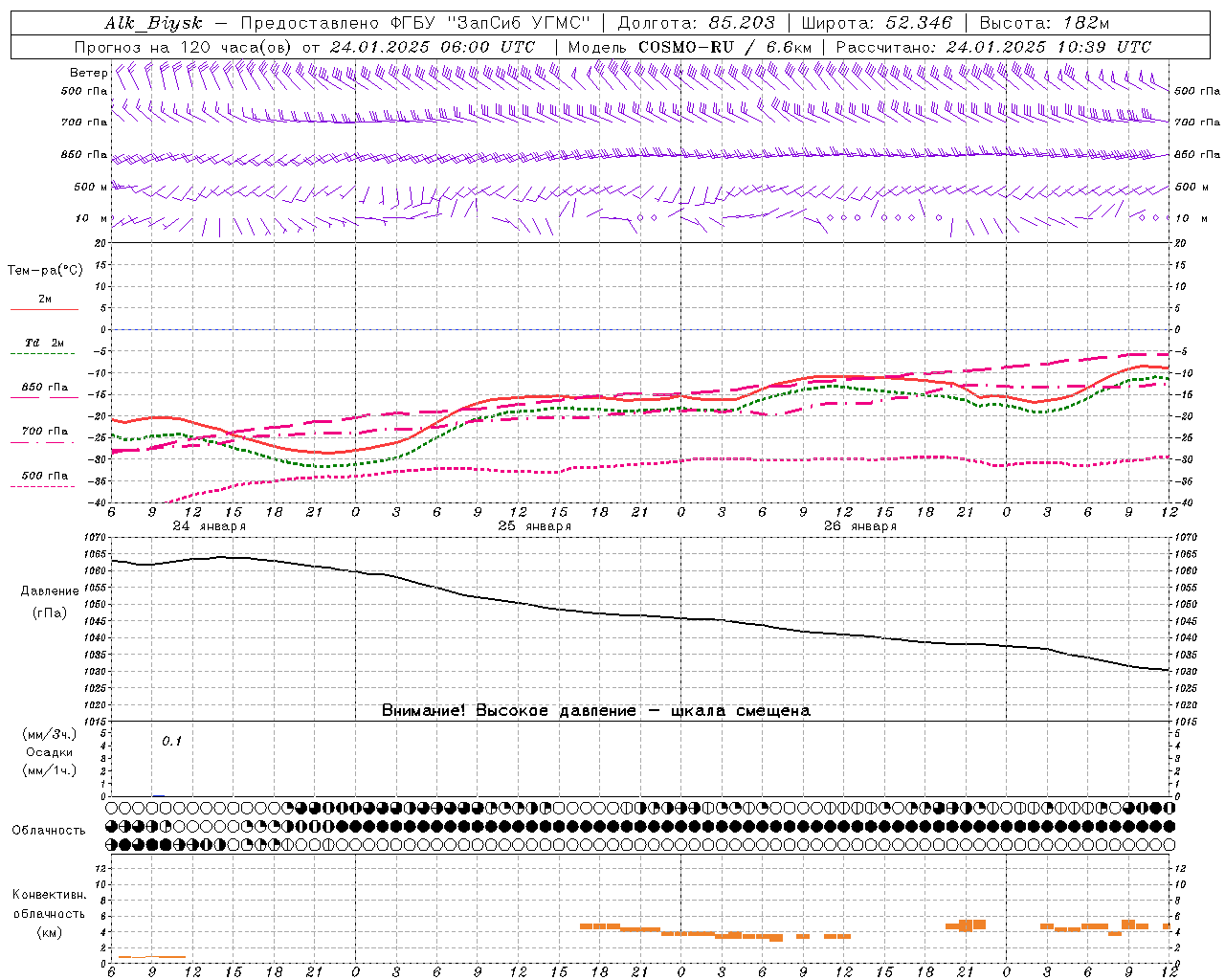The height and width of the screenshot is (980, 1225).
Task: Click the dash-dot pink 700 гПа legend line
Action: [44, 442]
